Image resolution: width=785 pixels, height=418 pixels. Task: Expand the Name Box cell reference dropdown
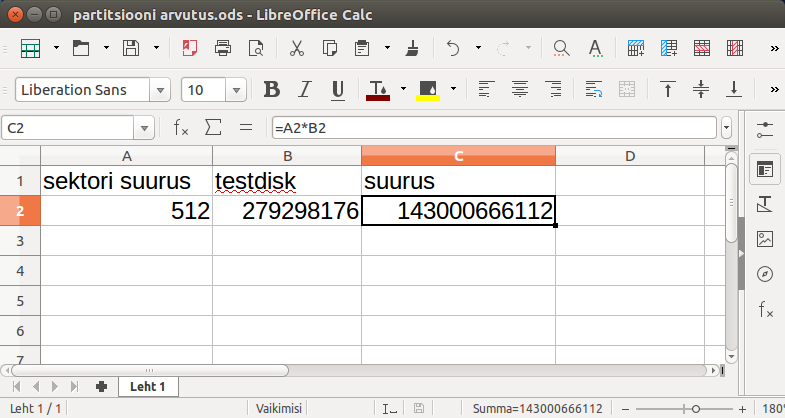click(146, 128)
